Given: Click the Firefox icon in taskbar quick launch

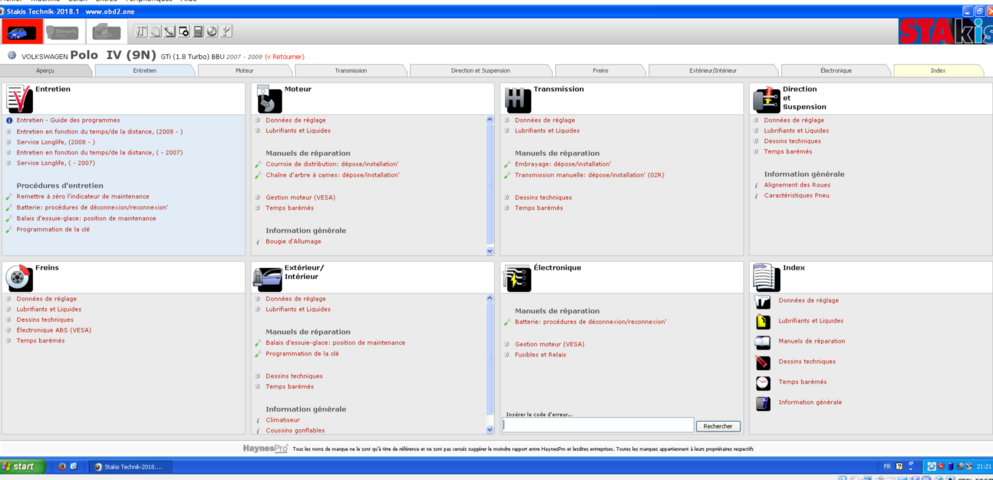Looking at the screenshot, I should click(x=62, y=467).
